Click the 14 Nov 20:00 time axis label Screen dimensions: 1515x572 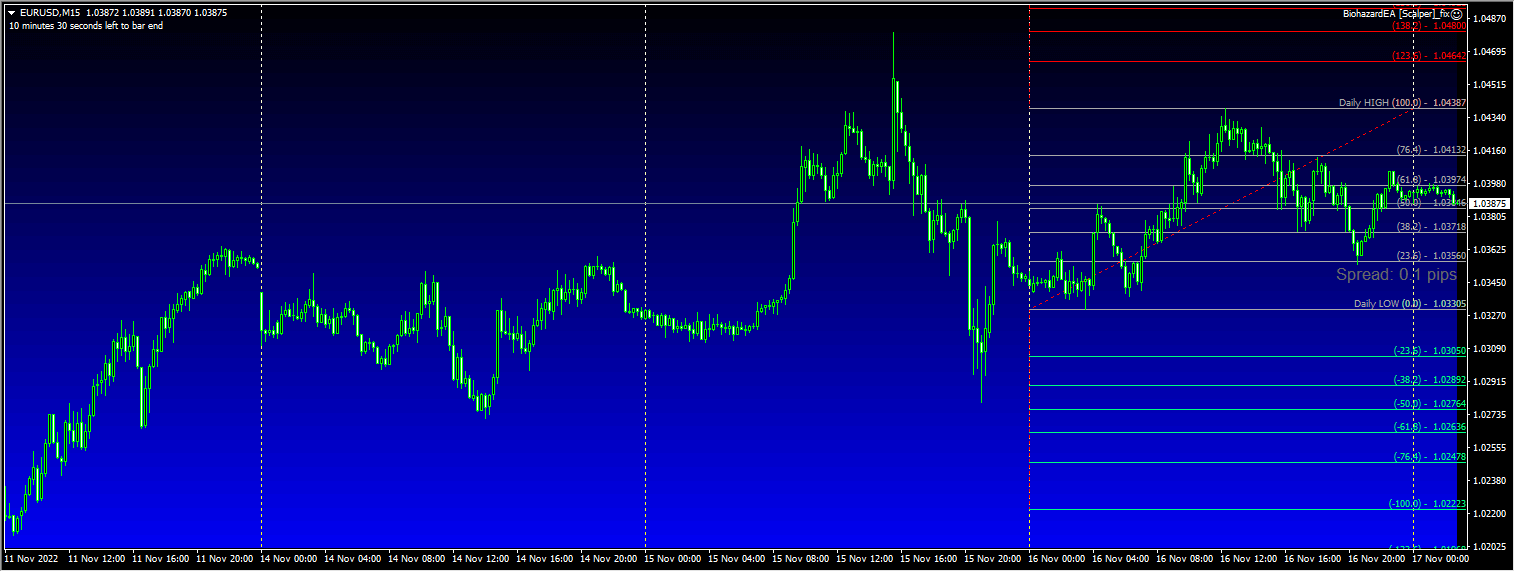point(610,559)
